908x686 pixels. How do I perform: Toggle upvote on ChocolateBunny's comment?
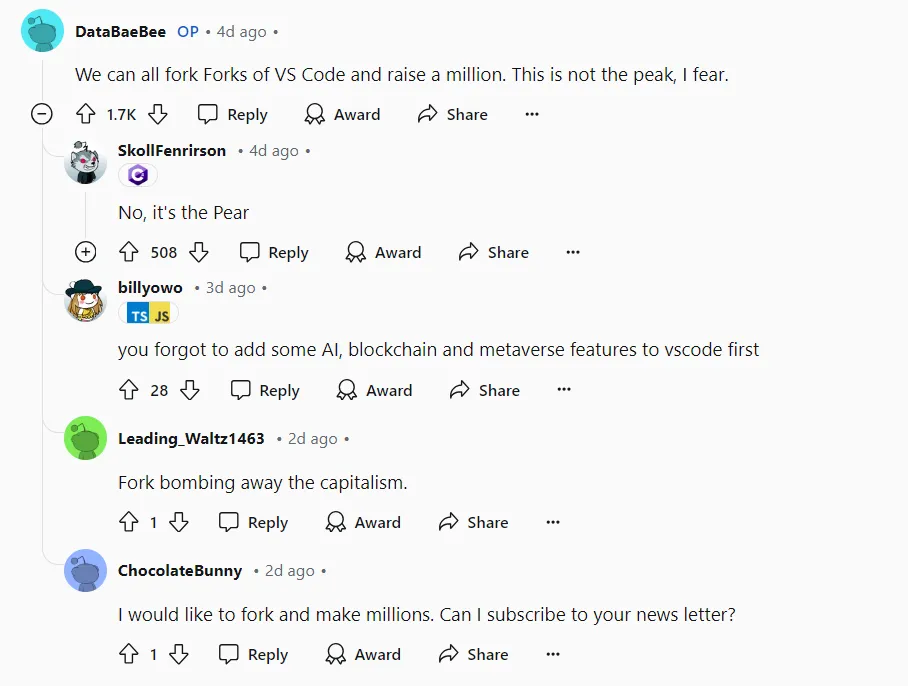point(129,654)
